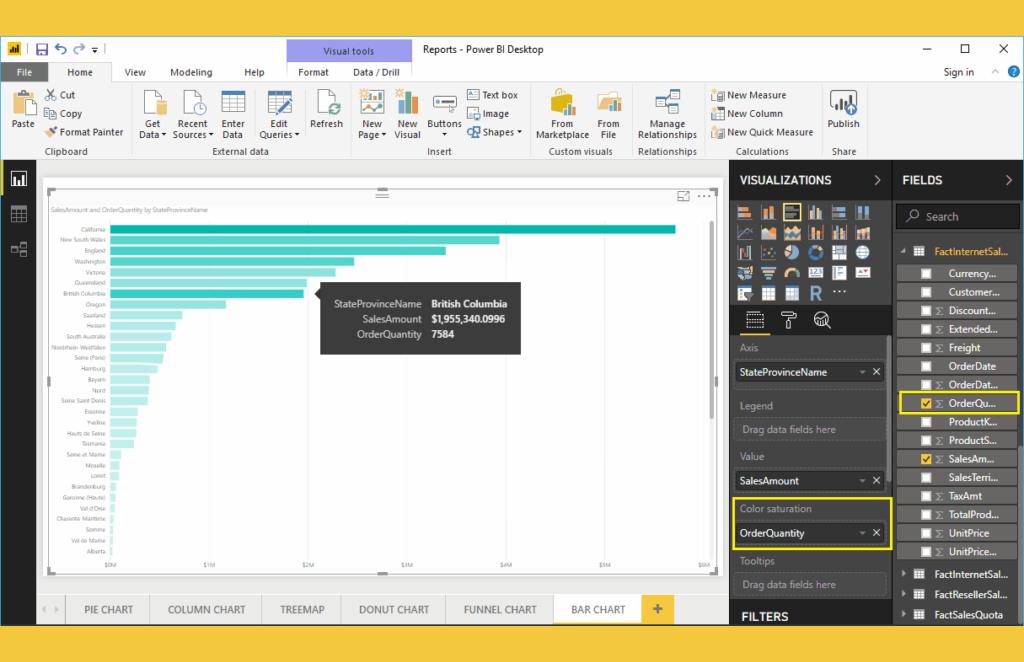Open the Shapes dropdown
Viewport: 1024px width, 662px height.
pos(494,132)
